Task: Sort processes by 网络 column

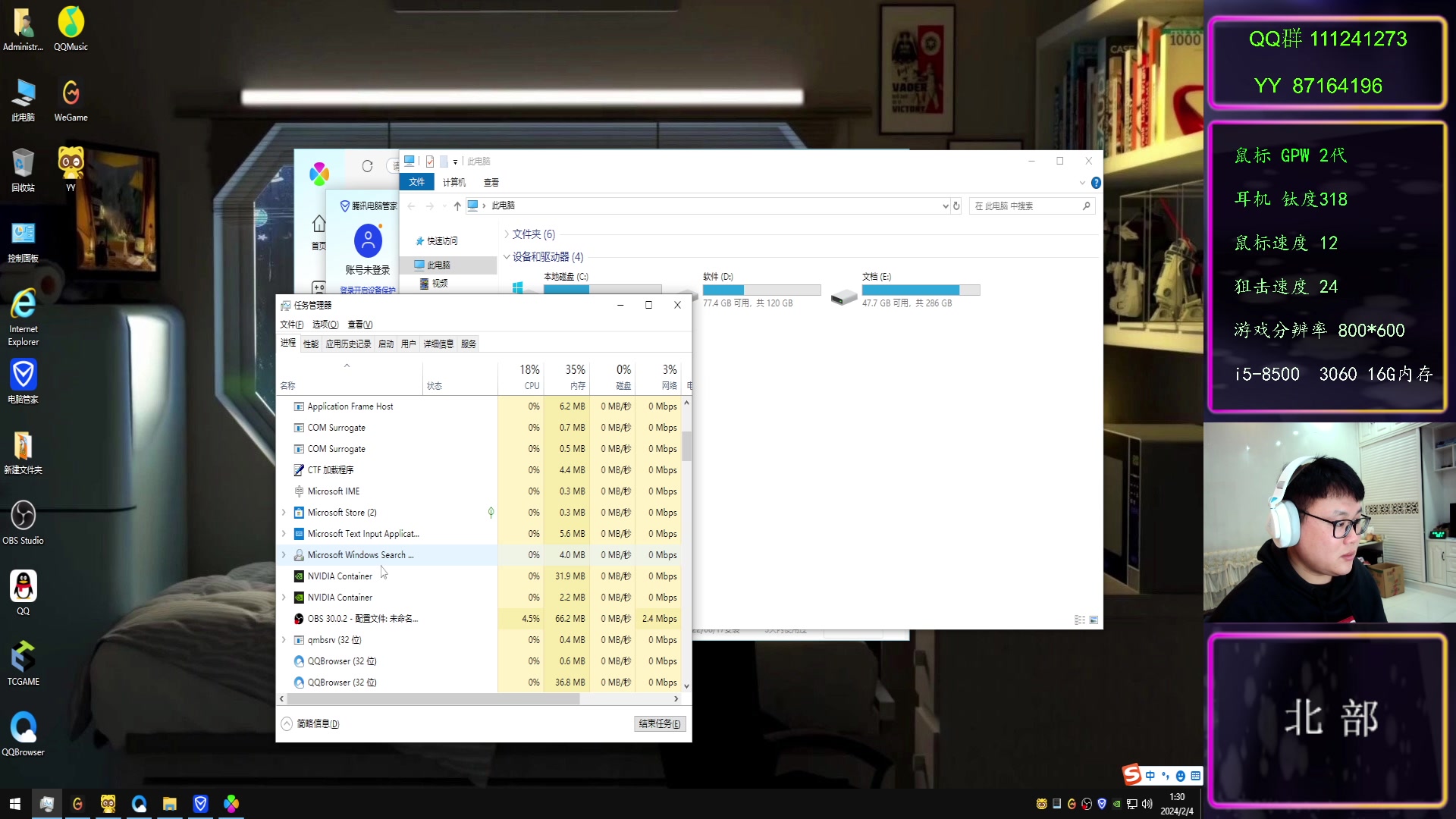Action: (658, 378)
